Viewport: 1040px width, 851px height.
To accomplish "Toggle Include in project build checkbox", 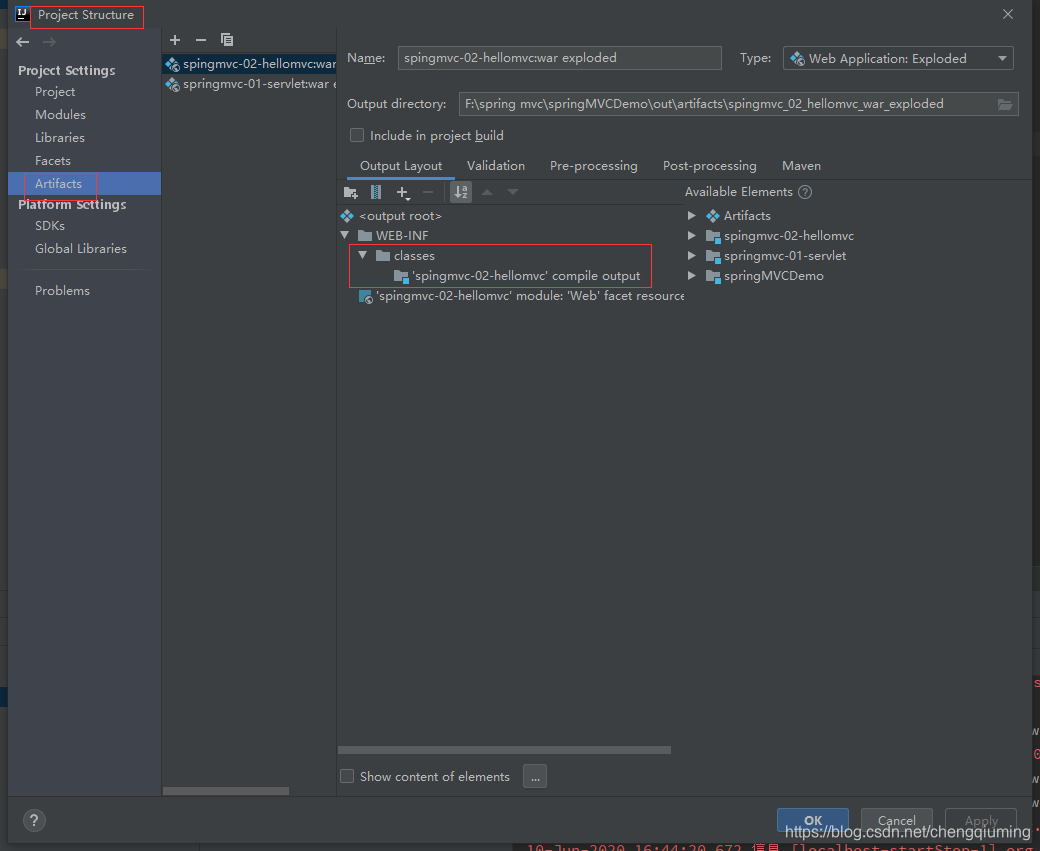I will (x=357, y=135).
